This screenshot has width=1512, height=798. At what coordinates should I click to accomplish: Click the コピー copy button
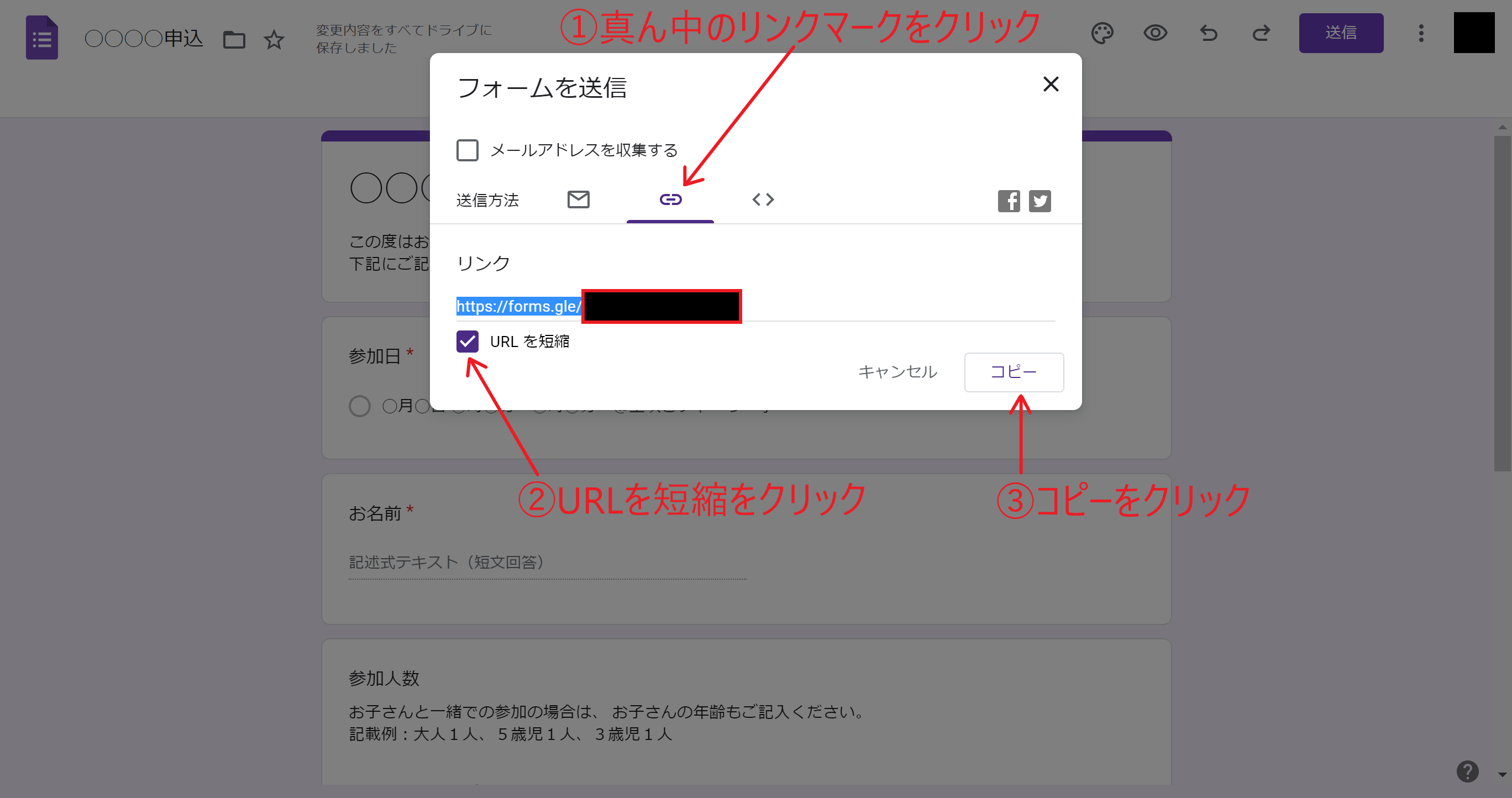pyautogui.click(x=1013, y=372)
